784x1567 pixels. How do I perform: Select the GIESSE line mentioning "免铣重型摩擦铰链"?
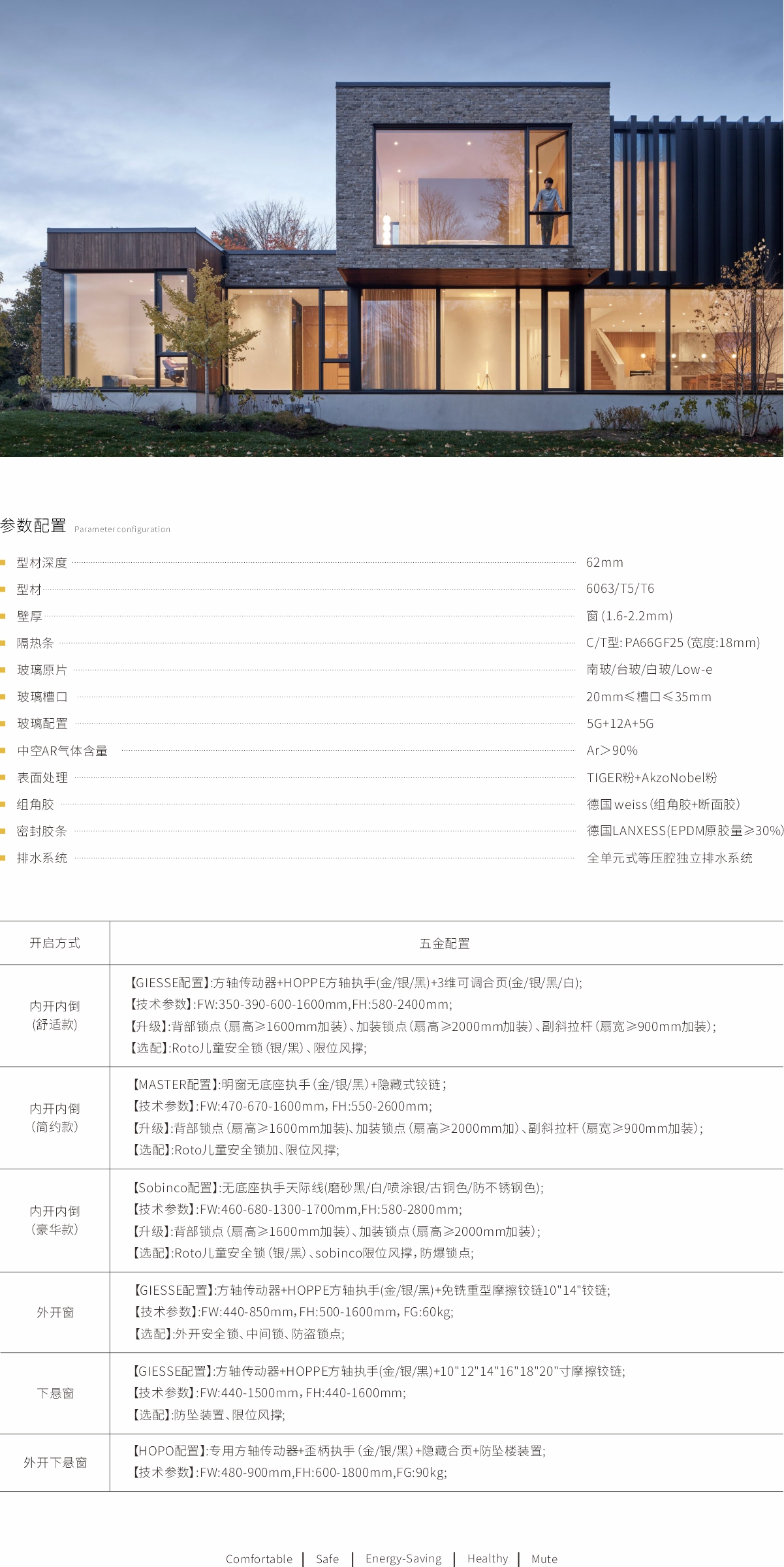371,1290
